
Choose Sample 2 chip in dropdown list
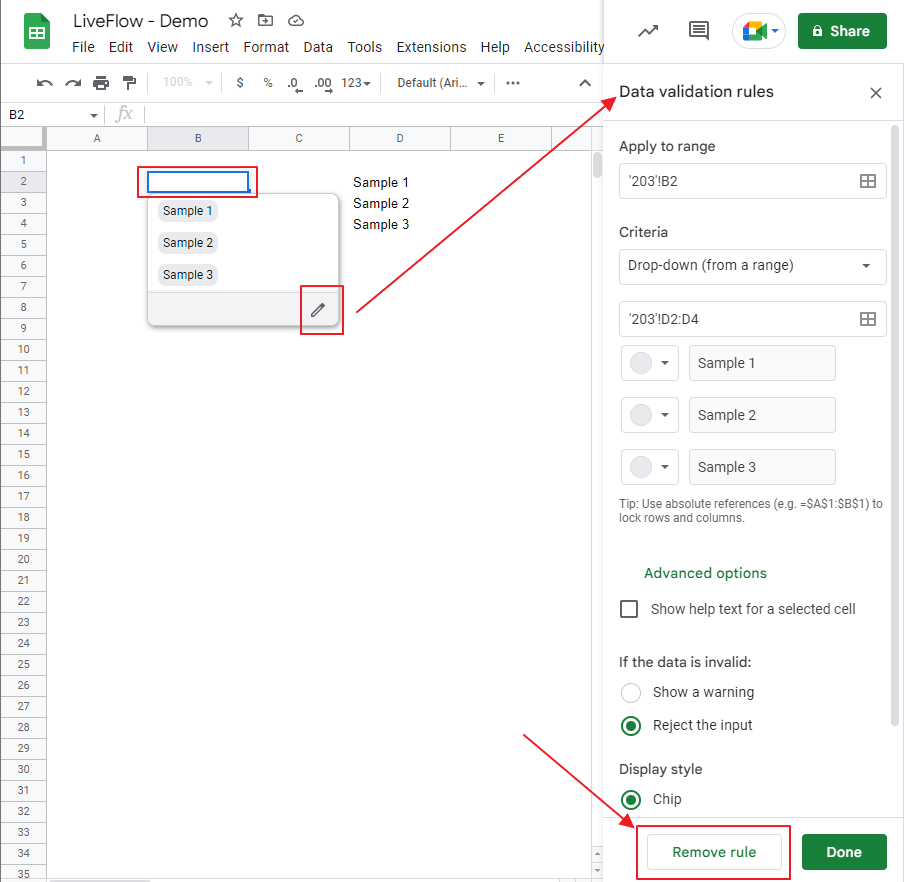coord(187,243)
